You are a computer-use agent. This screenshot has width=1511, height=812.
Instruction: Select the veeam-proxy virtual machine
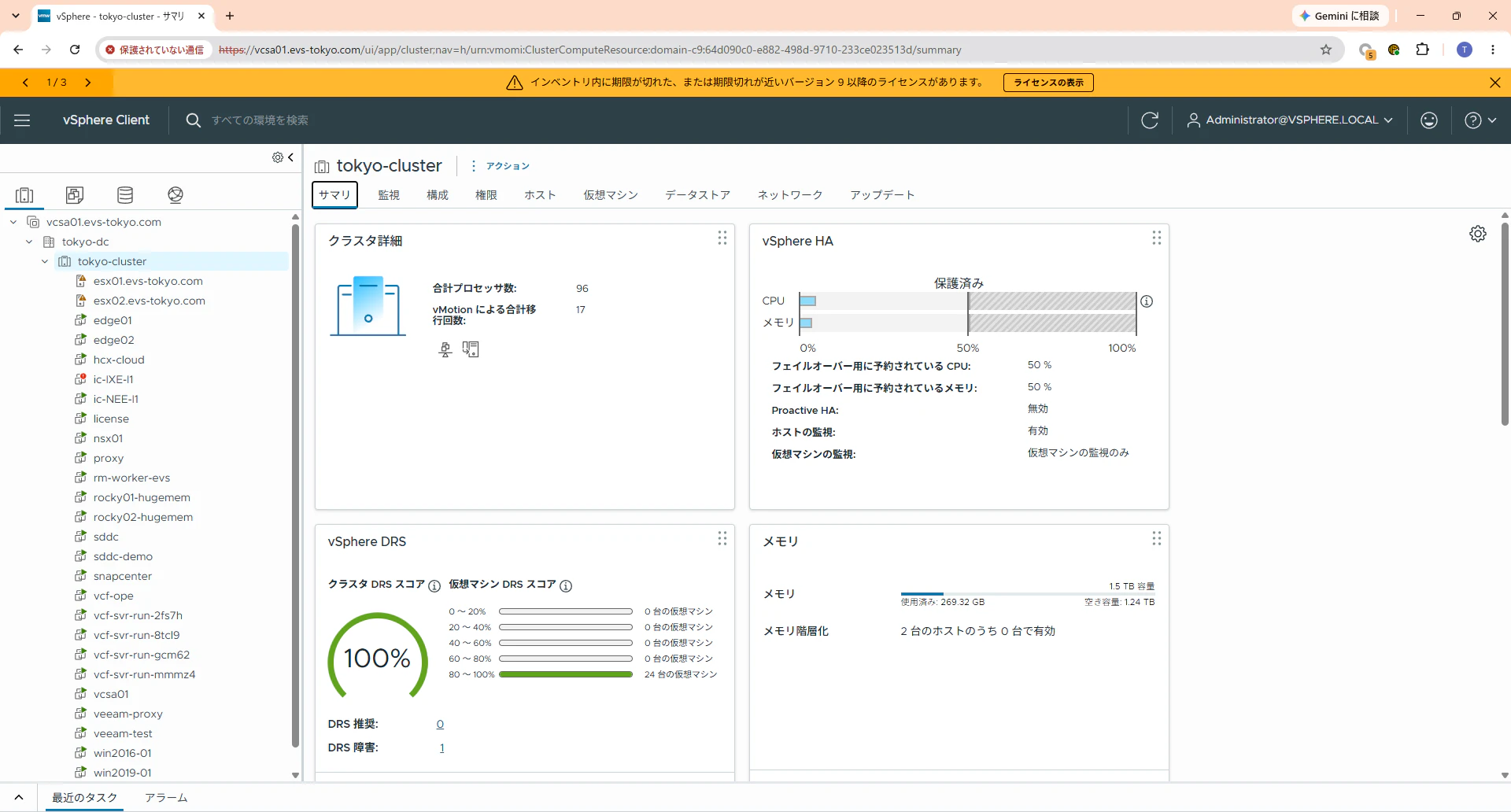tap(127, 714)
